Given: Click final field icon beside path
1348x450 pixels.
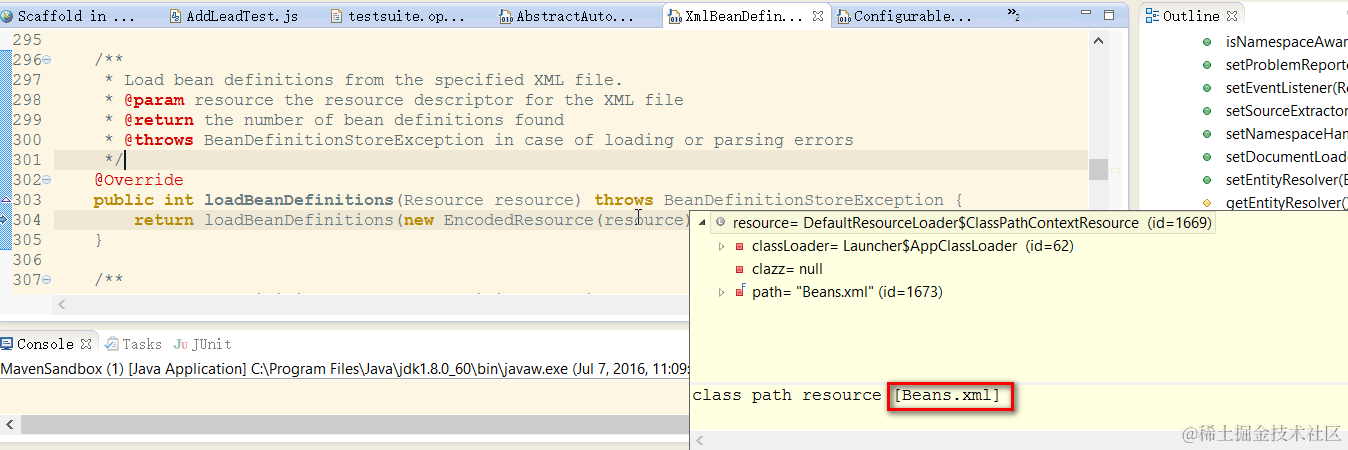Looking at the screenshot, I should 740,292.
